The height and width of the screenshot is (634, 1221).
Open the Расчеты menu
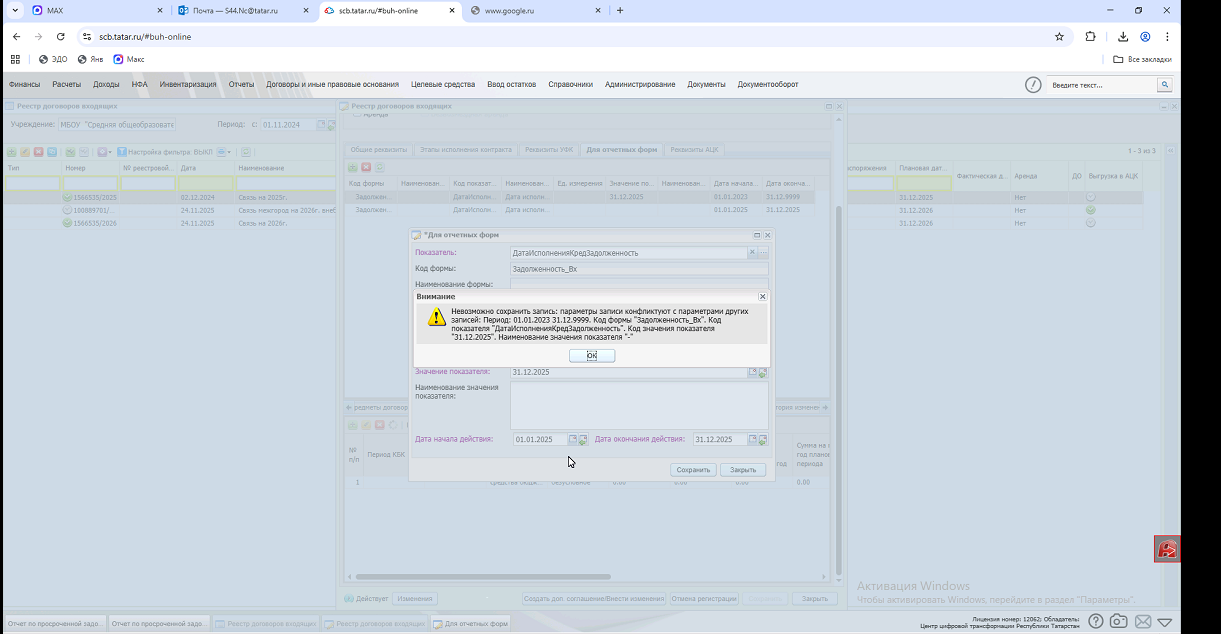(x=67, y=84)
